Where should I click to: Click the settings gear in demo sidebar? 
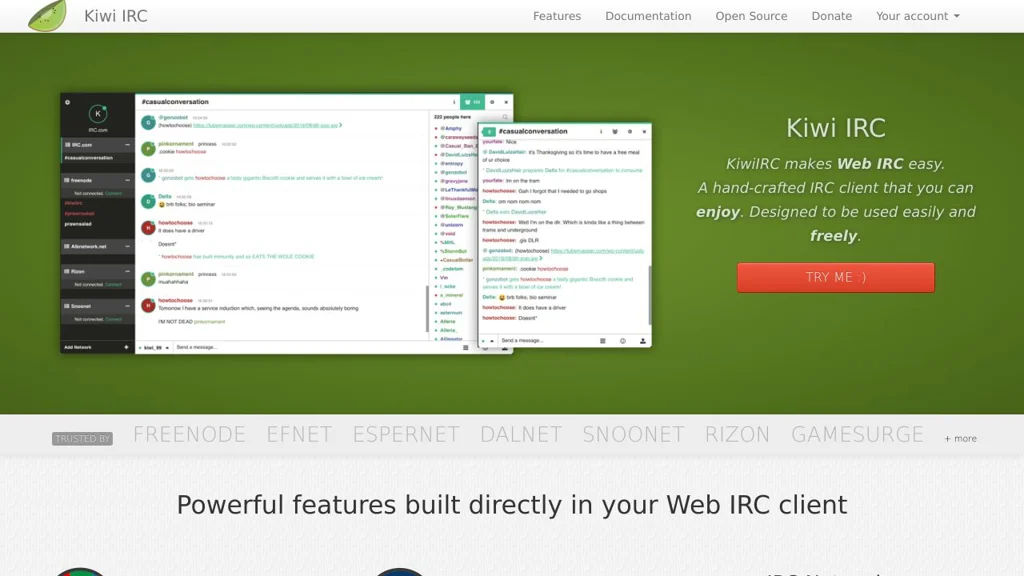coord(67,103)
